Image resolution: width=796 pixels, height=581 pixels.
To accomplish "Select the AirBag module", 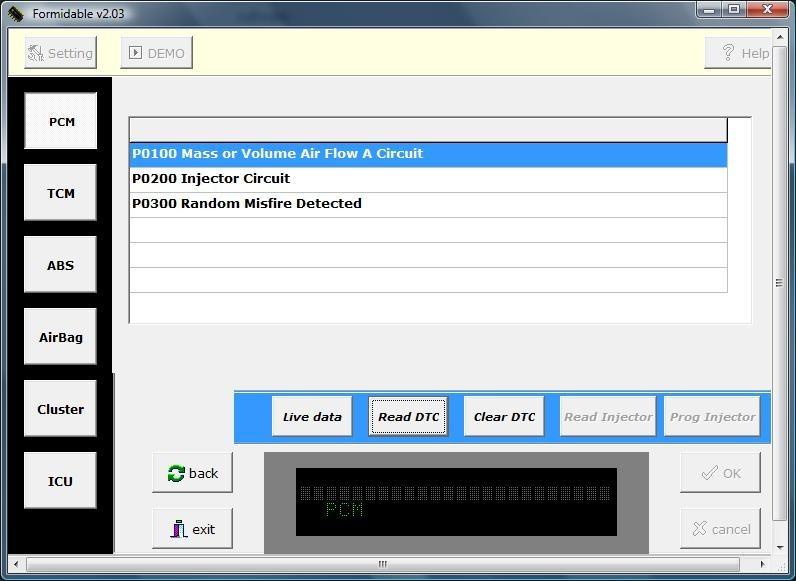I will [x=61, y=337].
